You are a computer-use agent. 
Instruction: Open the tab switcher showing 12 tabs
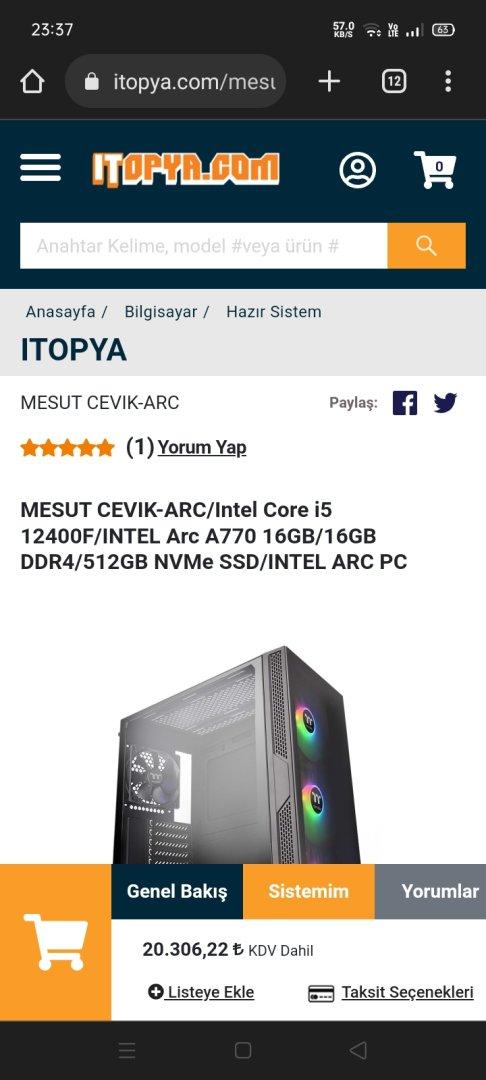394,82
